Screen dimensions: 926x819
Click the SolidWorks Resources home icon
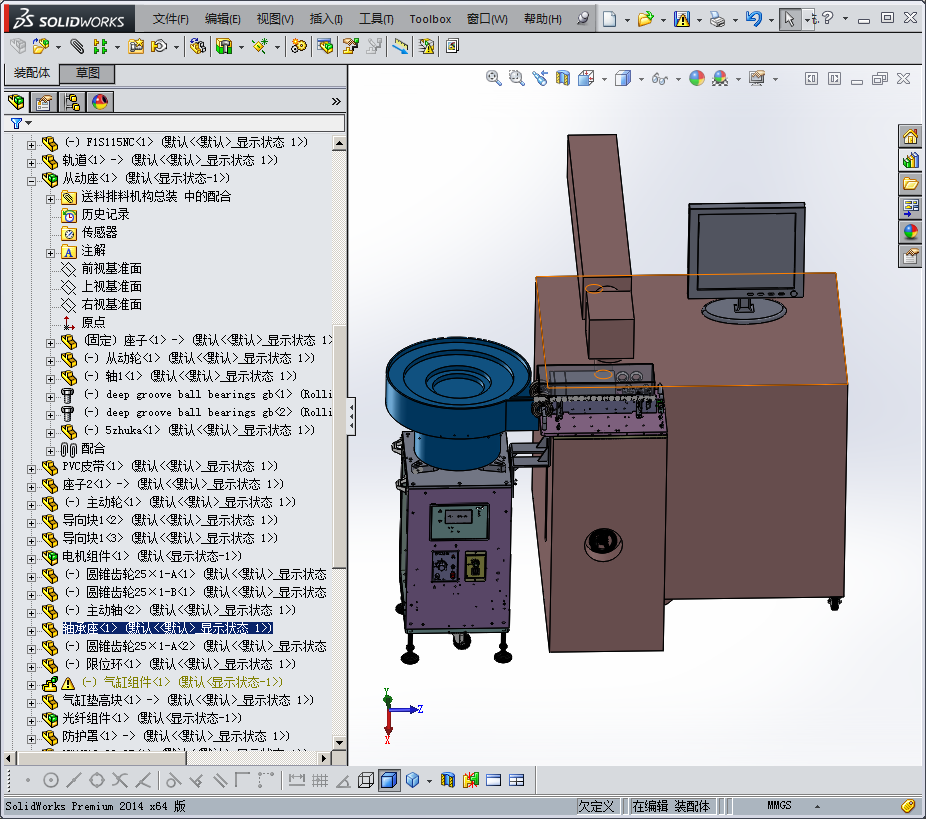point(910,136)
